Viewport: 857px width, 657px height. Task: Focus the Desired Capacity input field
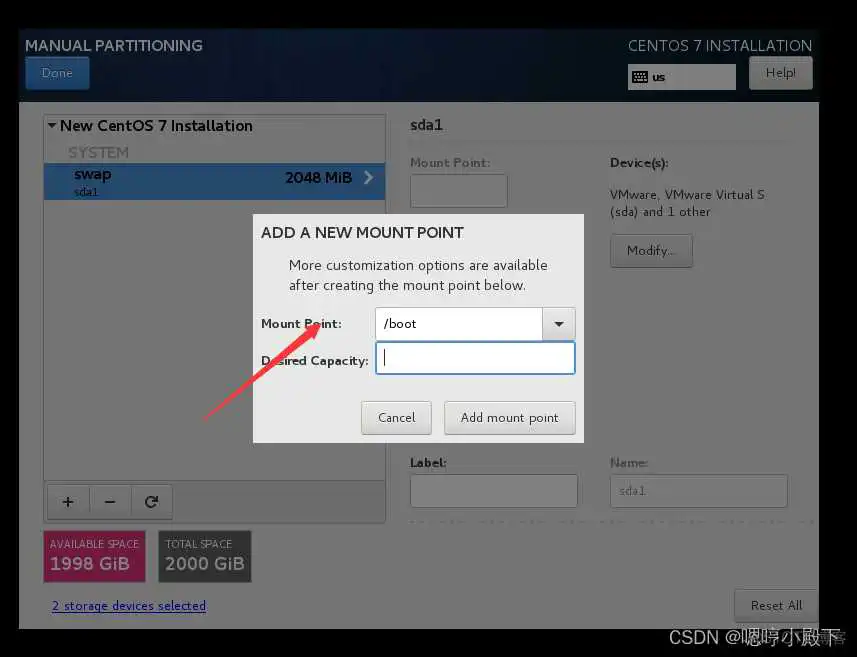[x=475, y=359]
